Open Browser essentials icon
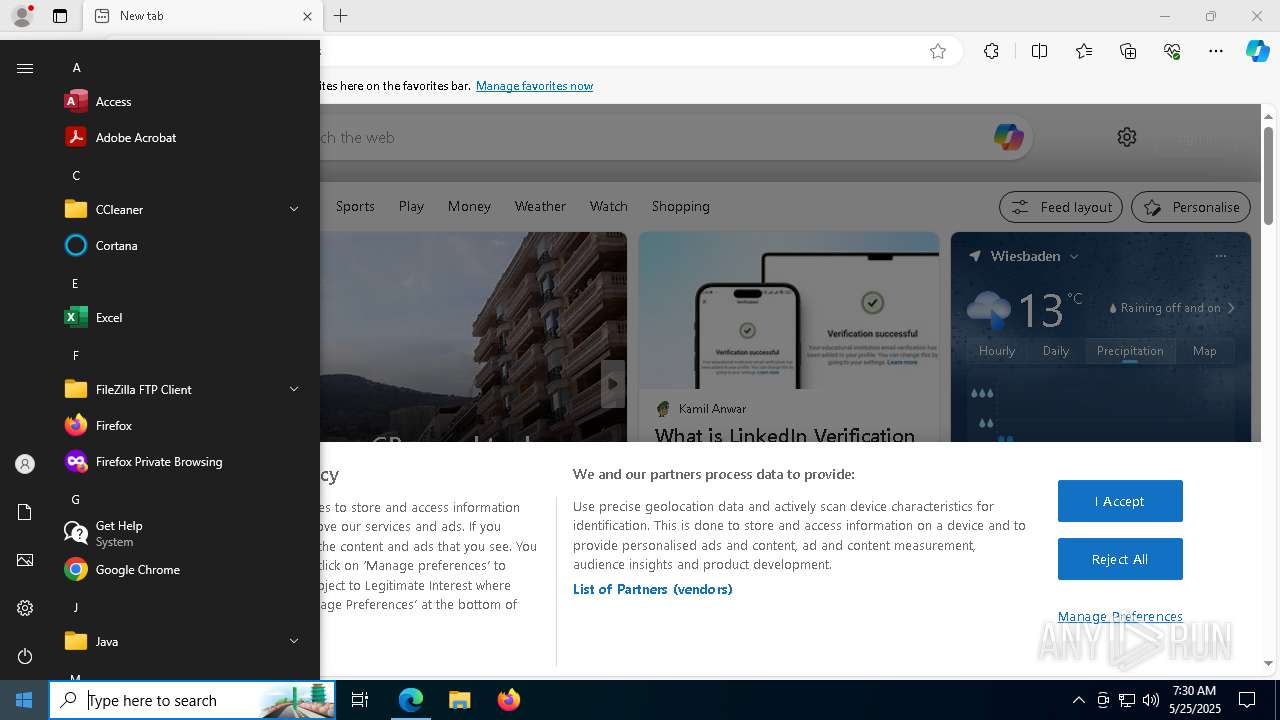The height and width of the screenshot is (720, 1280). (x=1172, y=51)
